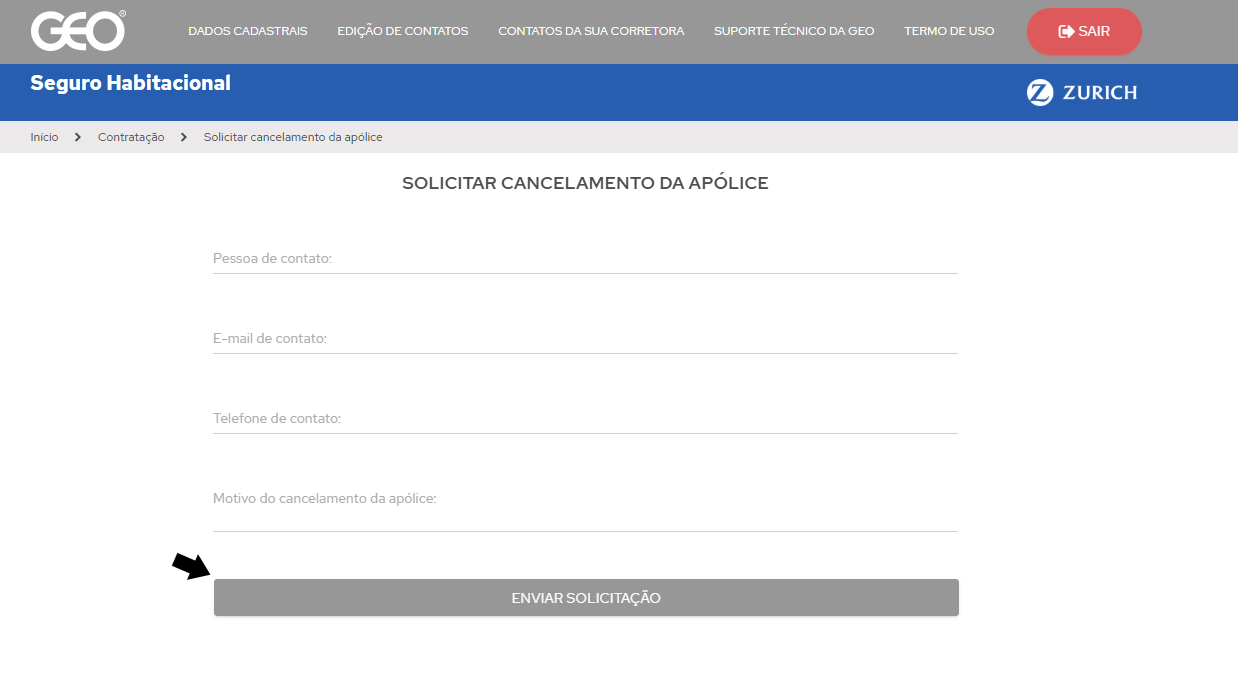
Task: Focus the Pessoa de contato field
Action: tap(585, 258)
